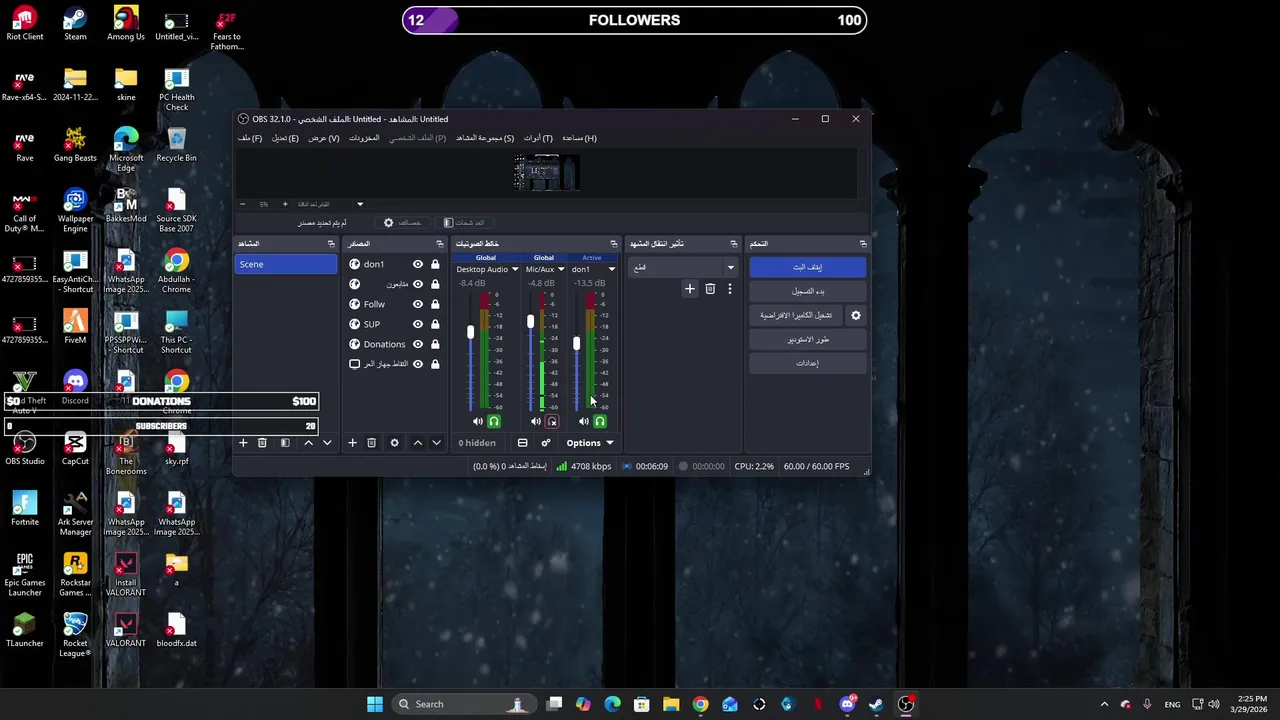Remove scene transition with trash icon

click(x=710, y=289)
